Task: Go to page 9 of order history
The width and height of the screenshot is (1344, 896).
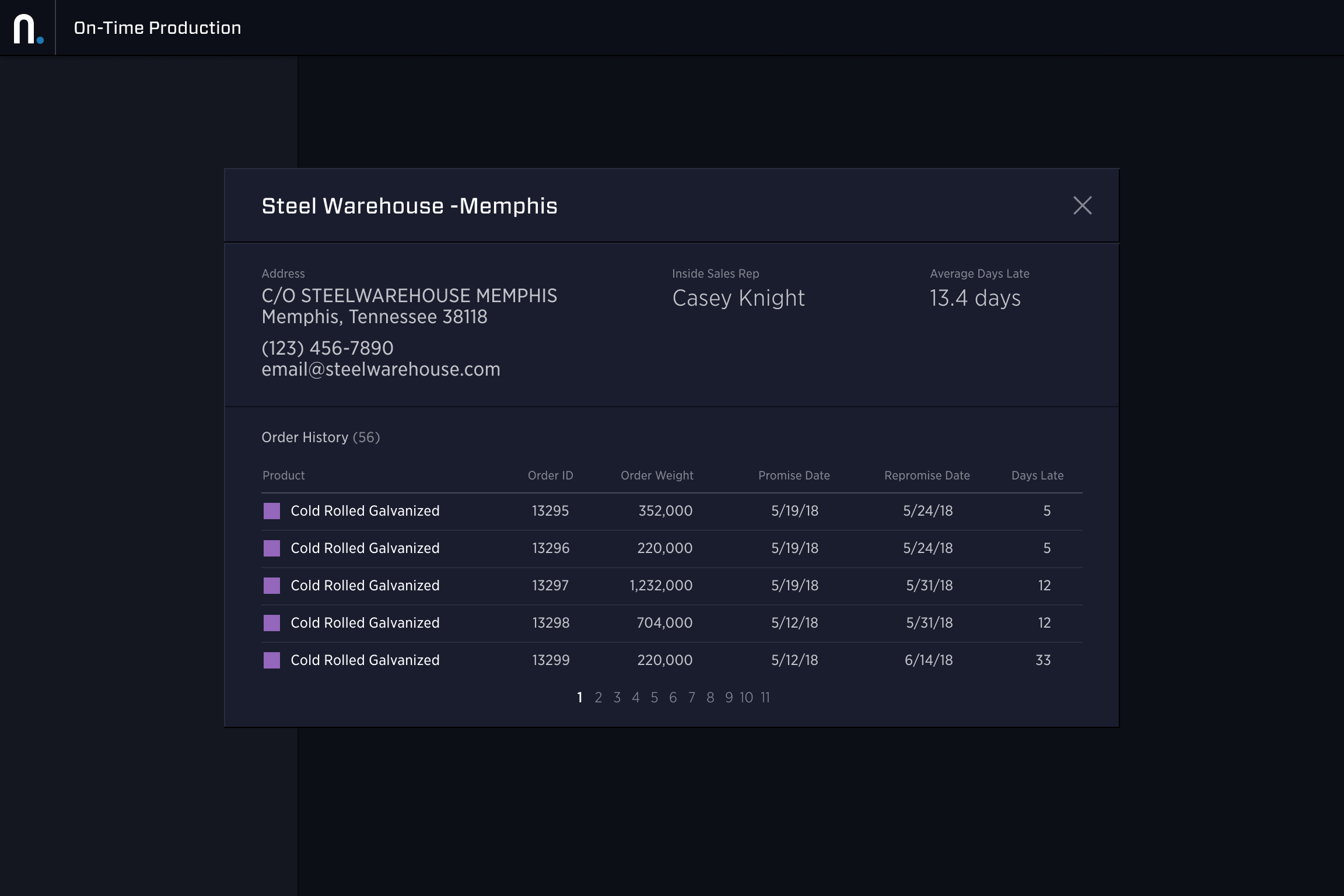Action: pyautogui.click(x=729, y=698)
